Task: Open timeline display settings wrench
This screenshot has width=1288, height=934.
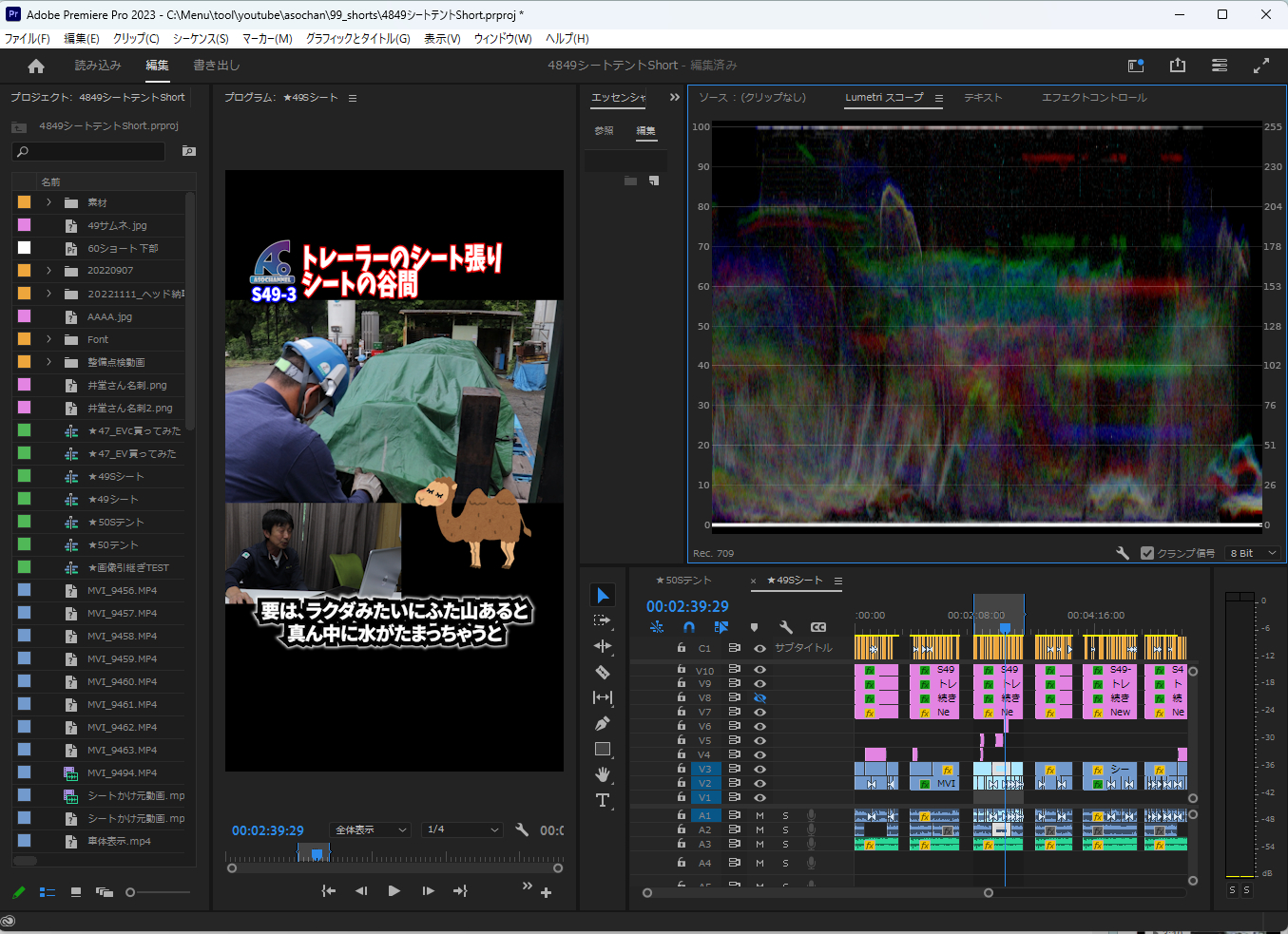Action: tap(786, 627)
